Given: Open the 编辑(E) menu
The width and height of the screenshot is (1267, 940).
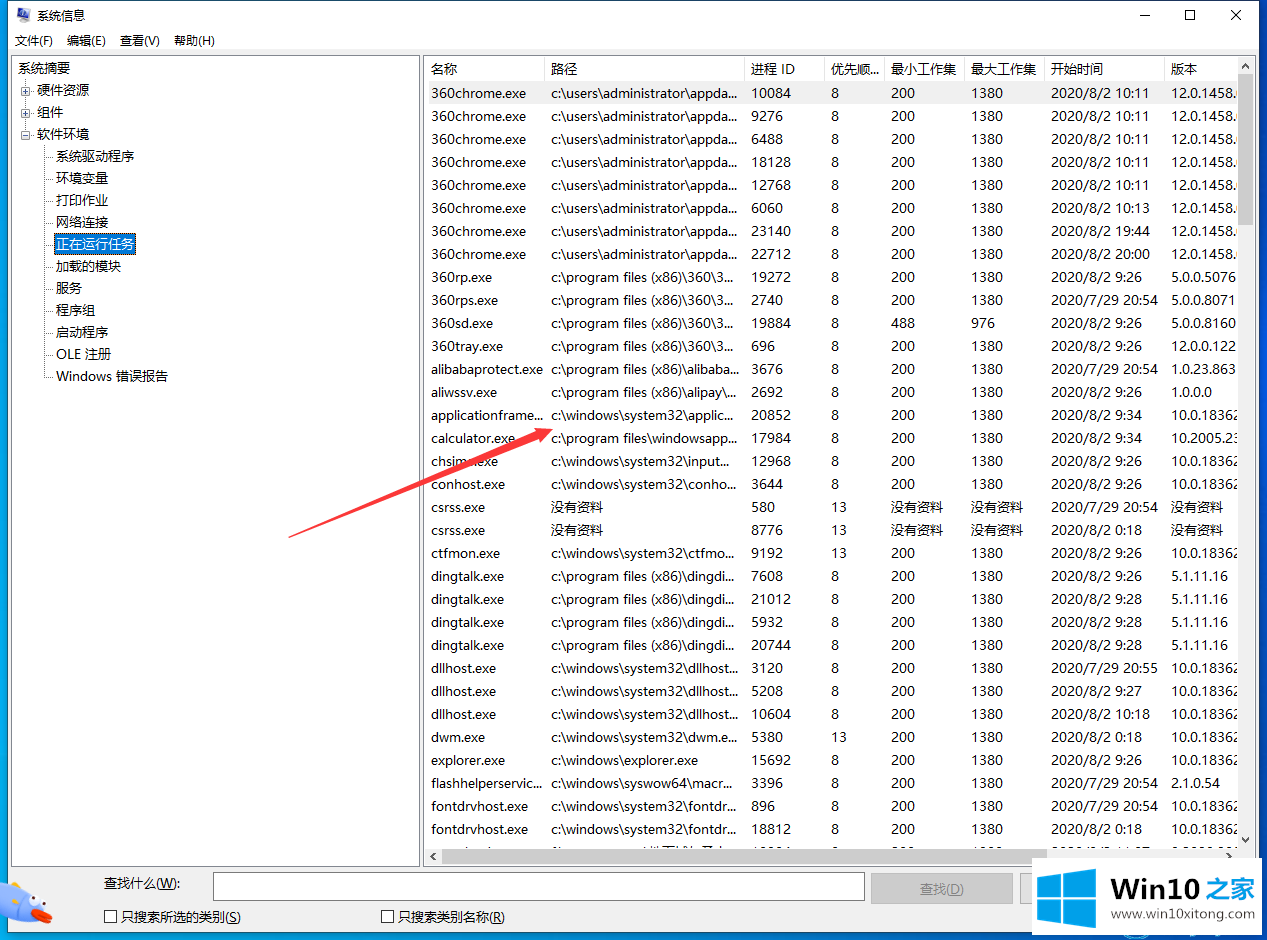Looking at the screenshot, I should coord(86,41).
